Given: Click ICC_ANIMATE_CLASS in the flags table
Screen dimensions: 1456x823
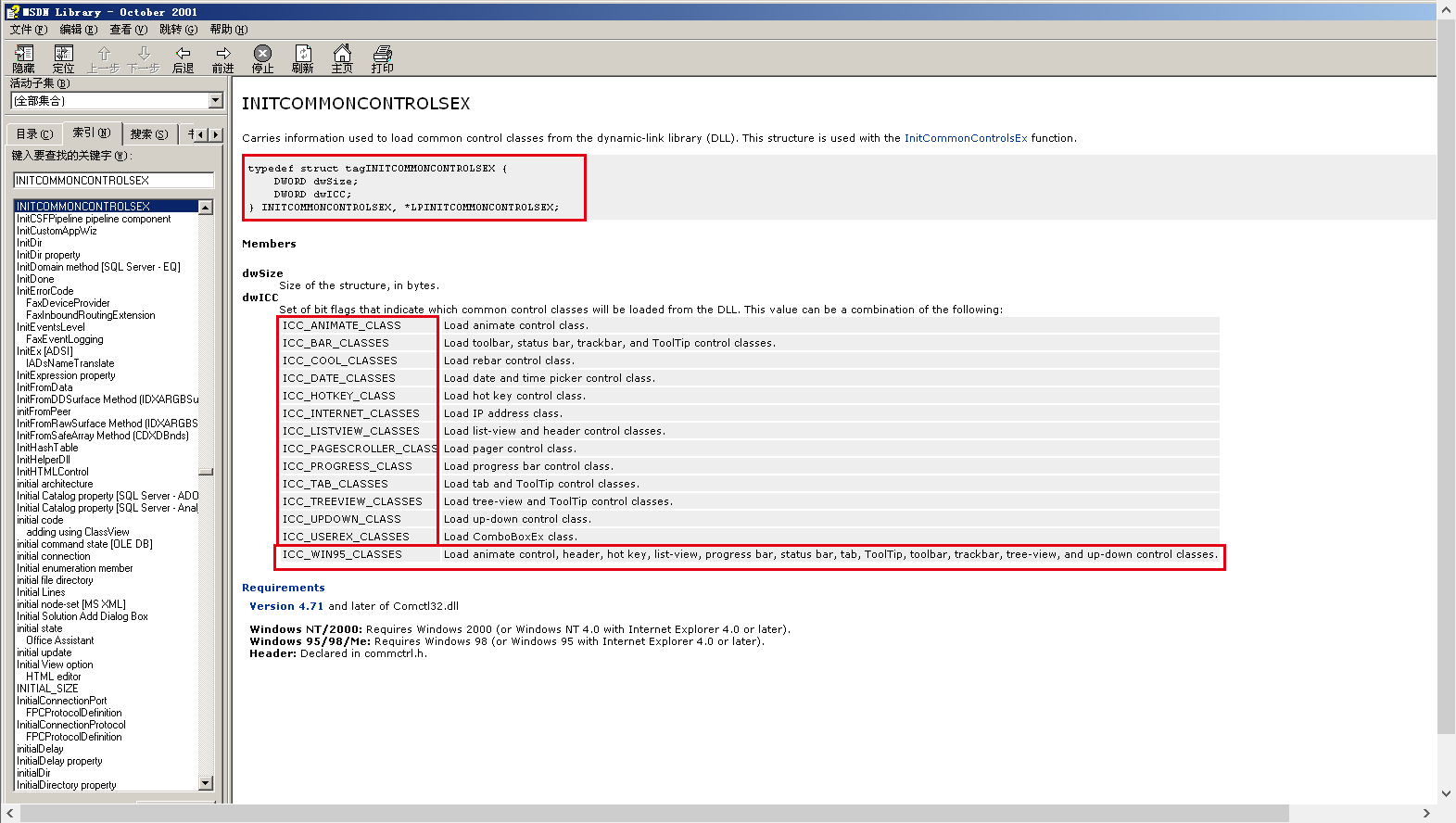Looking at the screenshot, I should 342,325.
